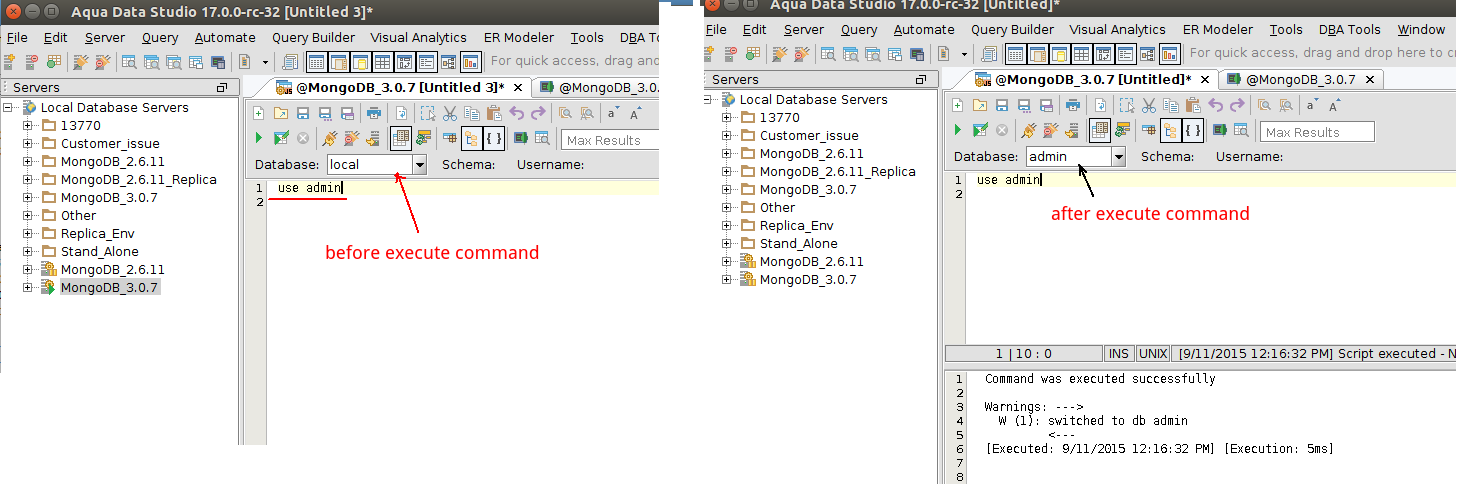Viewport: 1471px width, 495px height.
Task: Click New Script icon in Untitled 3 editor toolbar
Action: click(258, 113)
